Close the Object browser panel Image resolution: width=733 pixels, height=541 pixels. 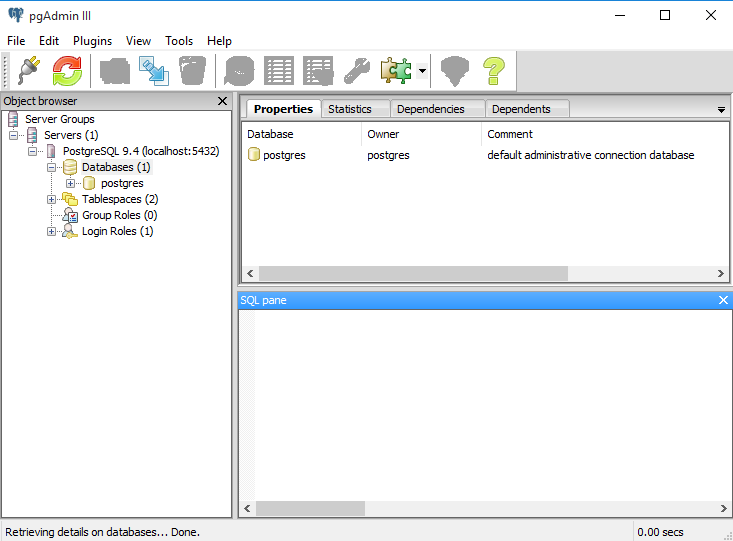(223, 101)
